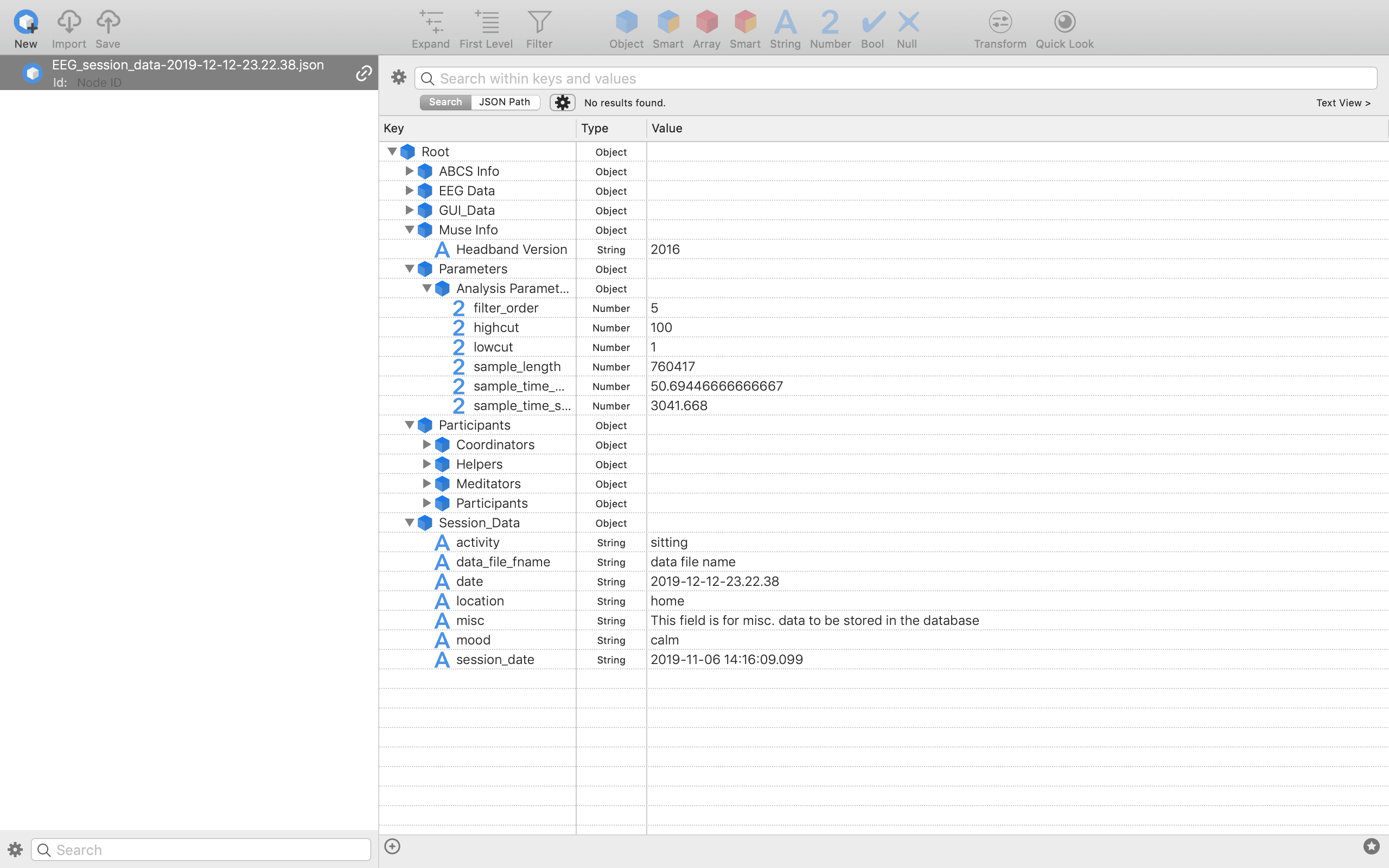The image size is (1389, 868).
Task: Insert an Object node from the toolbar
Action: (x=626, y=22)
